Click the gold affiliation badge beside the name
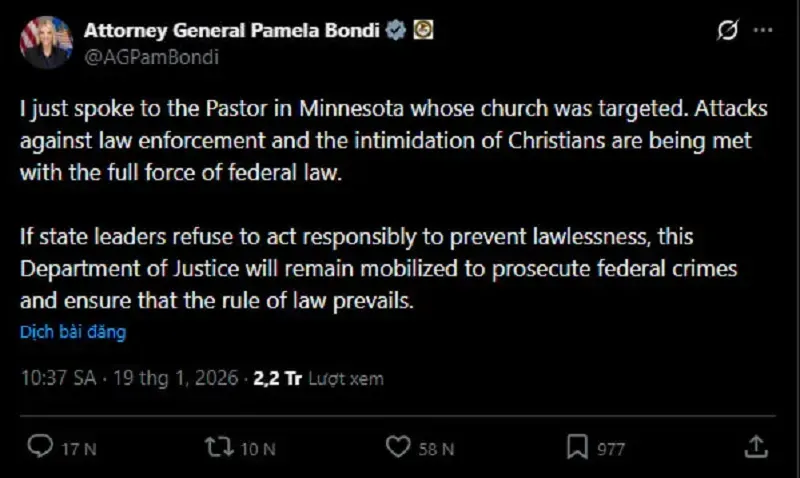 [423, 31]
